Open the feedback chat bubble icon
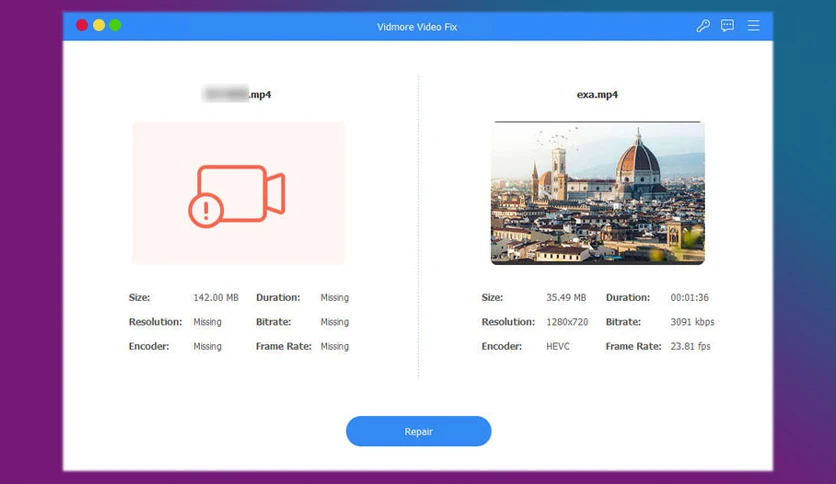This screenshot has height=484, width=836. 727,26
